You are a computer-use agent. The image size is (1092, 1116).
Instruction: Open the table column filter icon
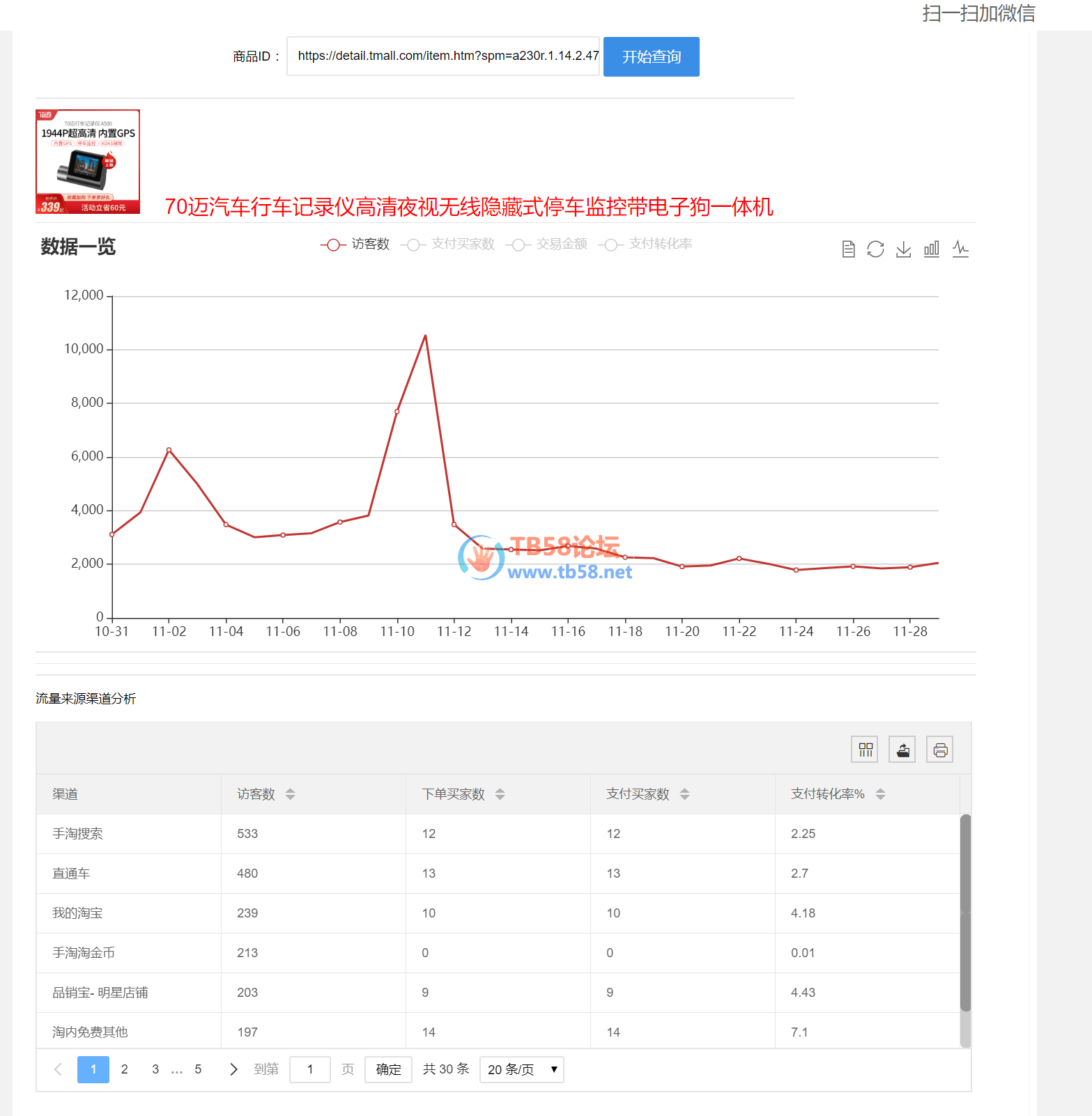pyautogui.click(x=865, y=750)
